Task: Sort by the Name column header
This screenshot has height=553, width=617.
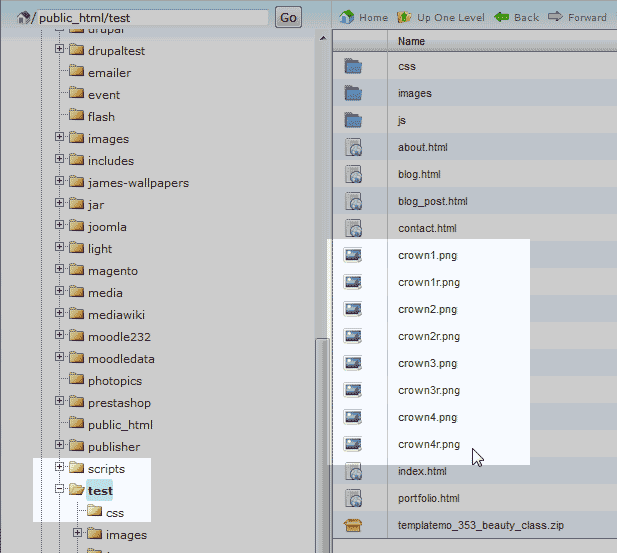Action: [x=411, y=41]
